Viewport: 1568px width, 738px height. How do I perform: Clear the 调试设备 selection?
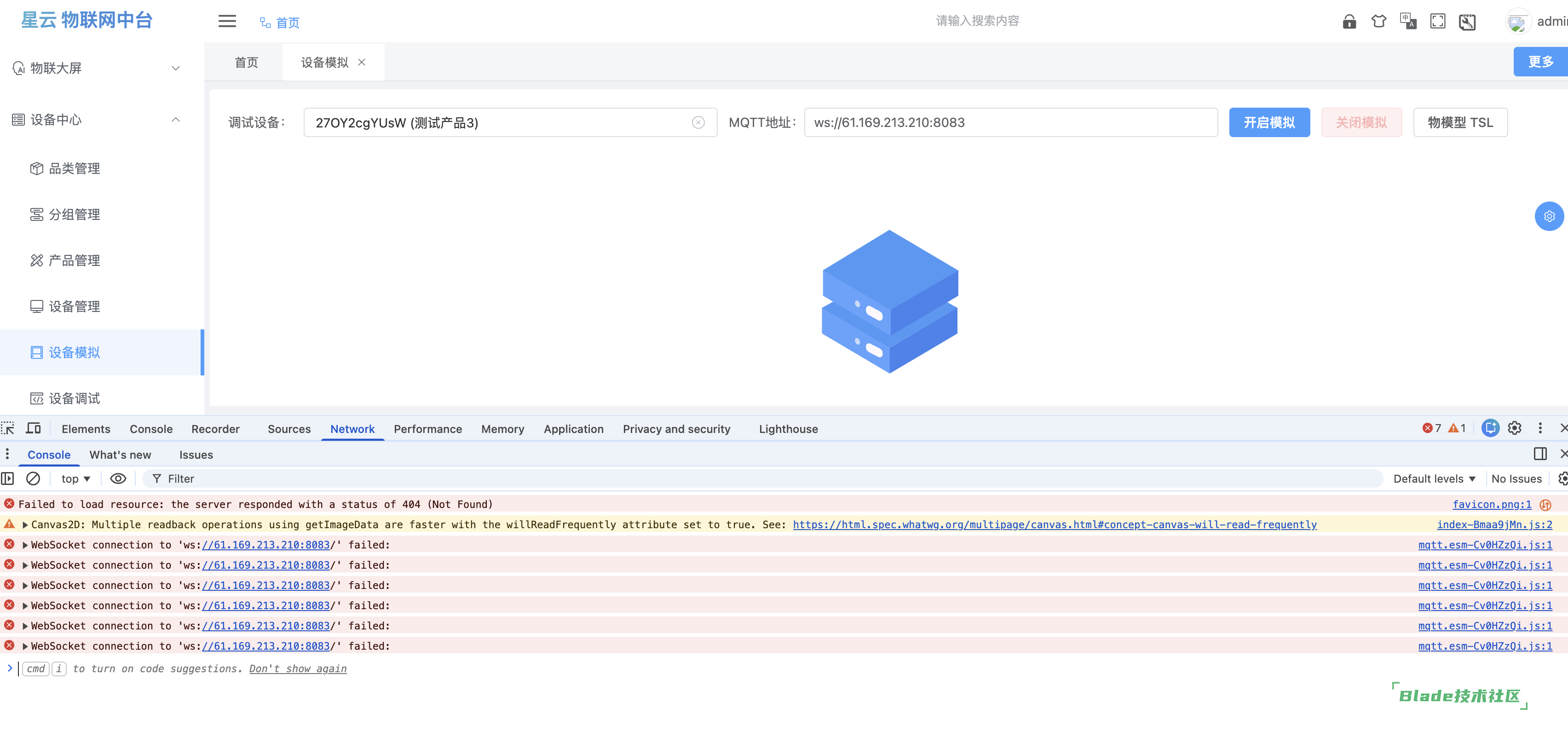698,123
